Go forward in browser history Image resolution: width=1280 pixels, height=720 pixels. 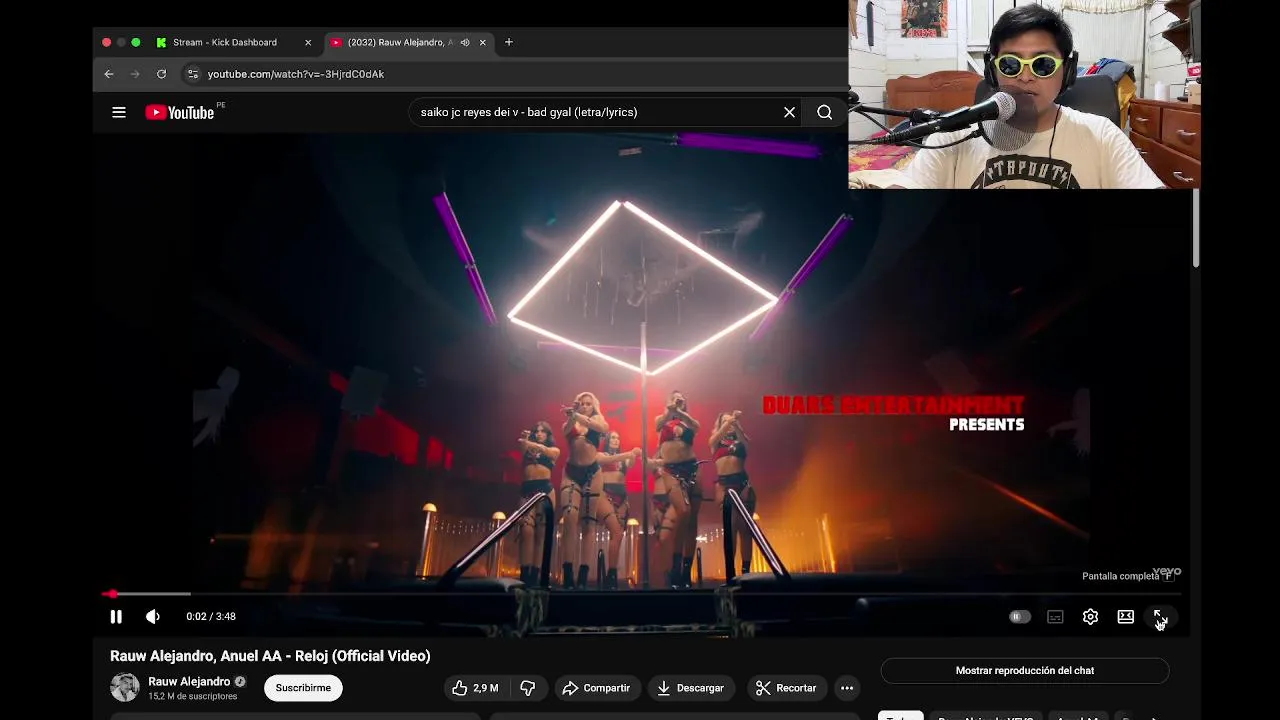pyautogui.click(x=135, y=74)
